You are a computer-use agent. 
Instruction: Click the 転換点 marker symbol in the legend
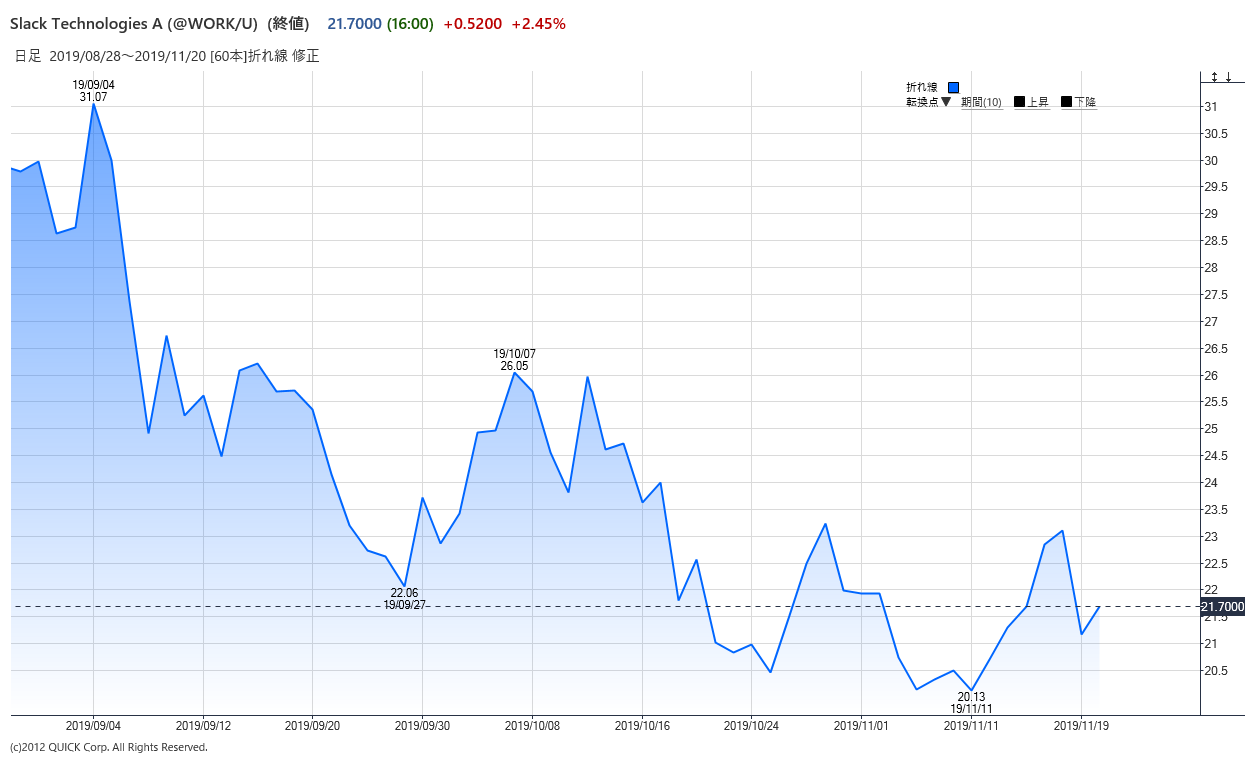944,101
